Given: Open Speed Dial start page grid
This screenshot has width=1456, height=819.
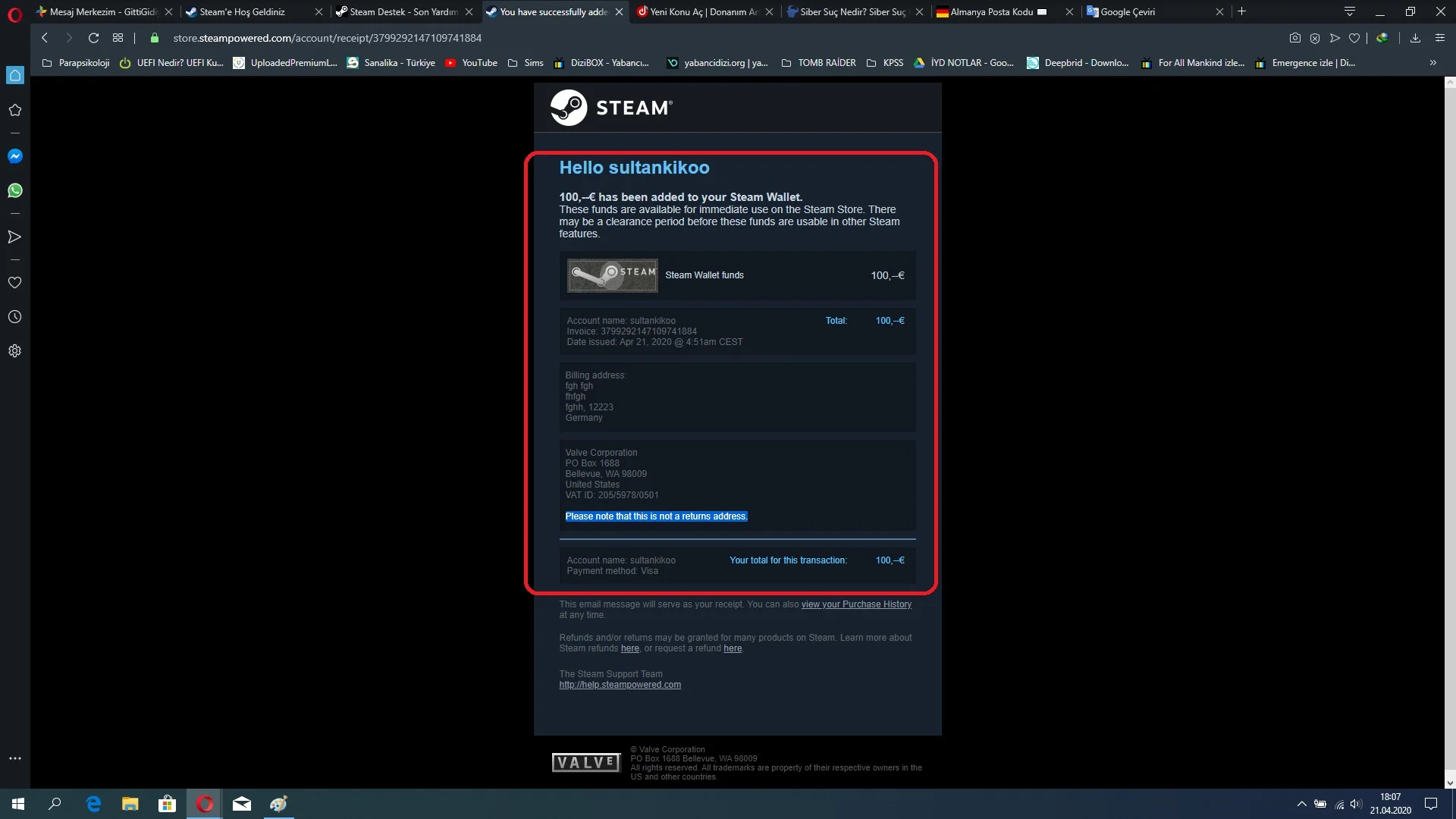Looking at the screenshot, I should [118, 38].
